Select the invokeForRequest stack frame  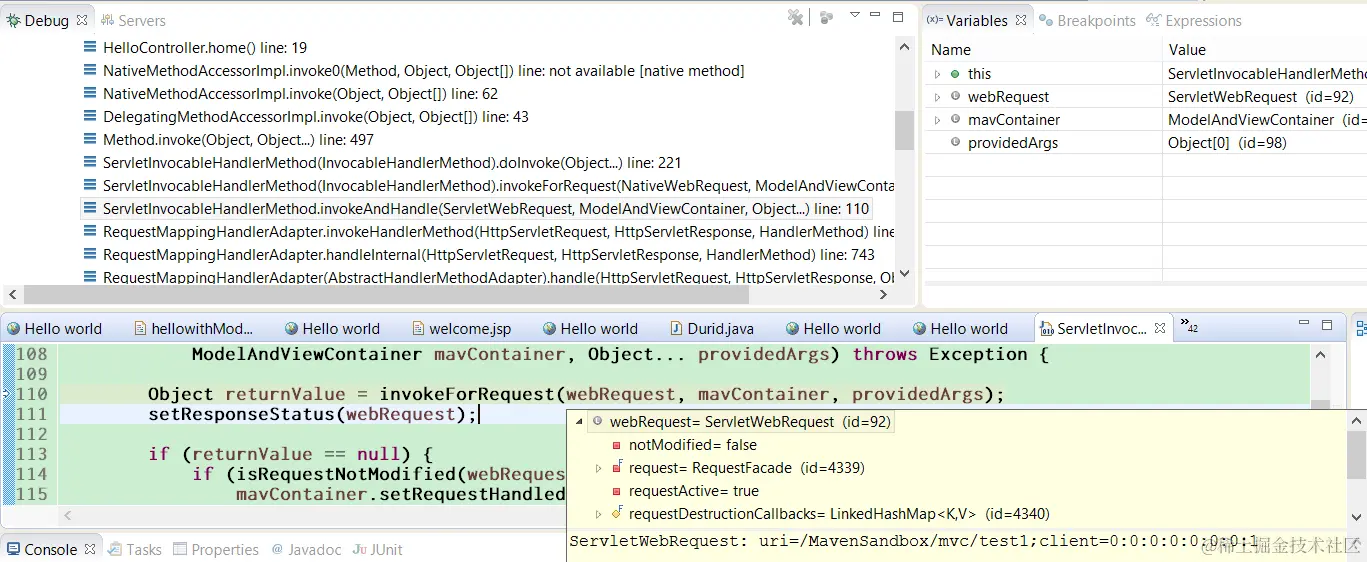coord(498,186)
